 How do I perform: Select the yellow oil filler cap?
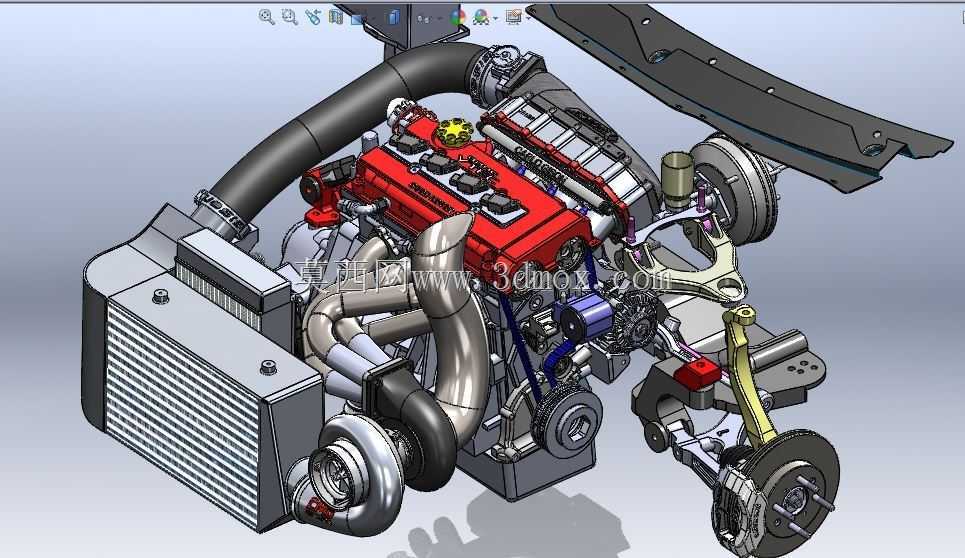pyautogui.click(x=455, y=130)
